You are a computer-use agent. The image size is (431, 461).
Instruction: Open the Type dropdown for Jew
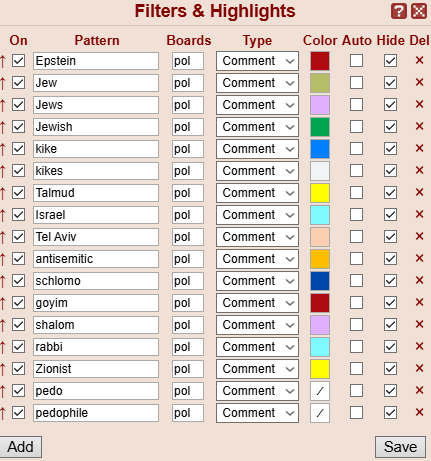point(257,83)
